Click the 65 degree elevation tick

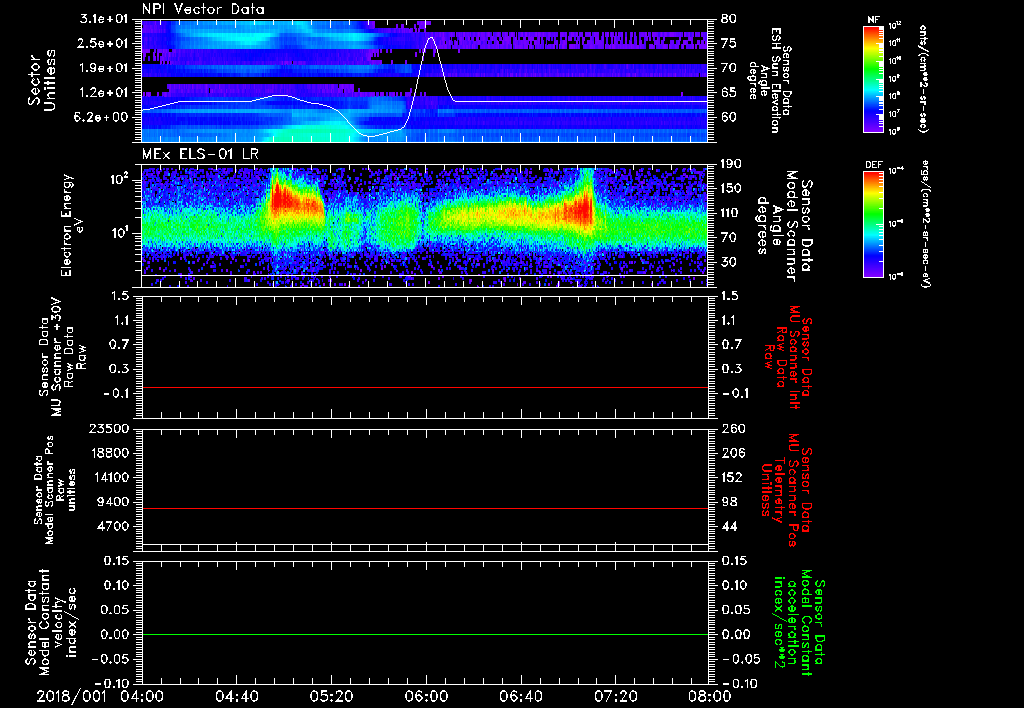[x=729, y=93]
